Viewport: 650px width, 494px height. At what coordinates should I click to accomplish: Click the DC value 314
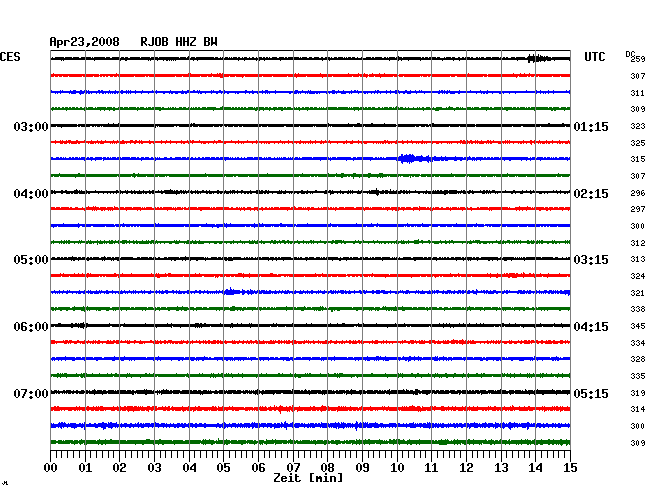638,409
